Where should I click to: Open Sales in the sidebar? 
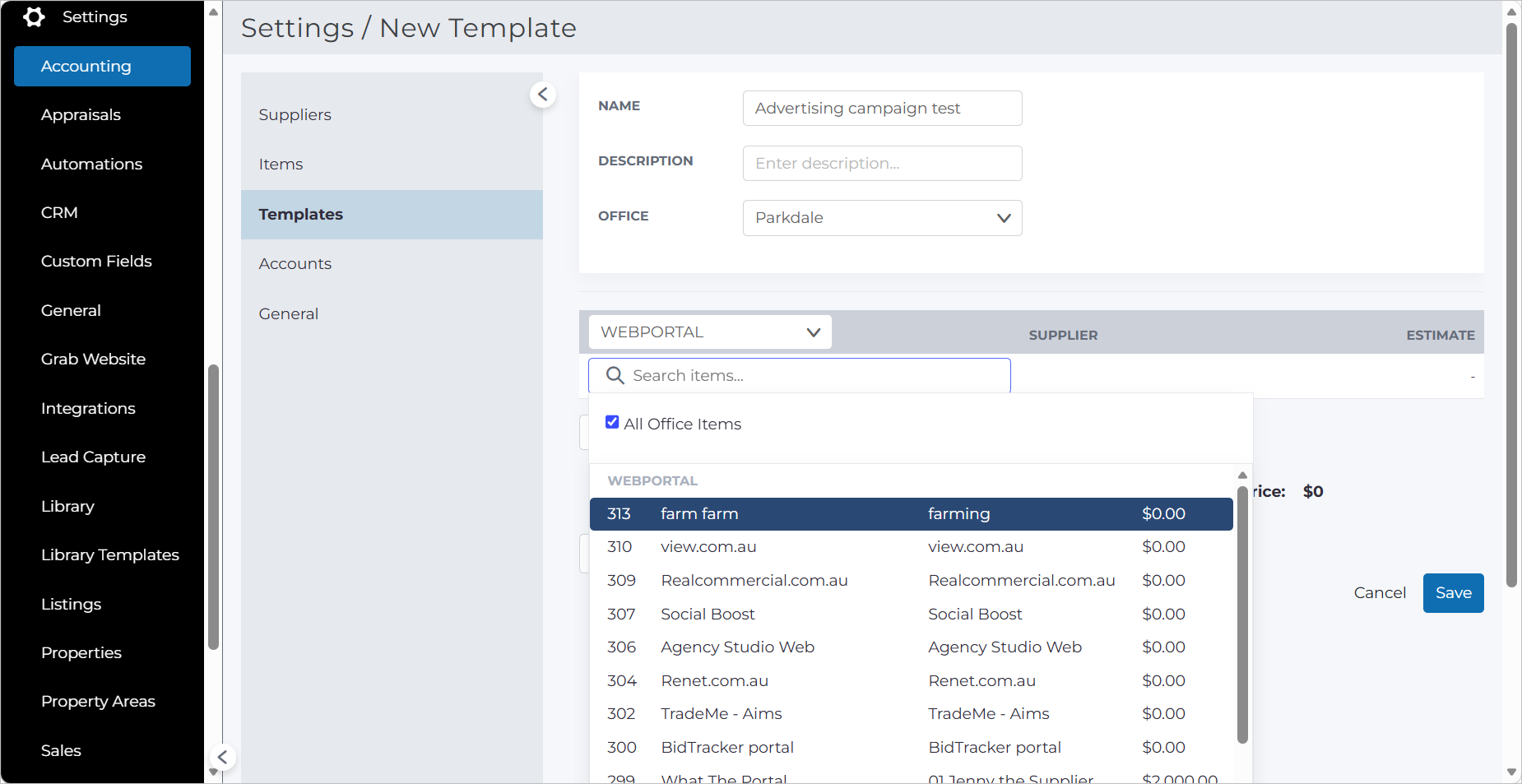pyautogui.click(x=61, y=750)
